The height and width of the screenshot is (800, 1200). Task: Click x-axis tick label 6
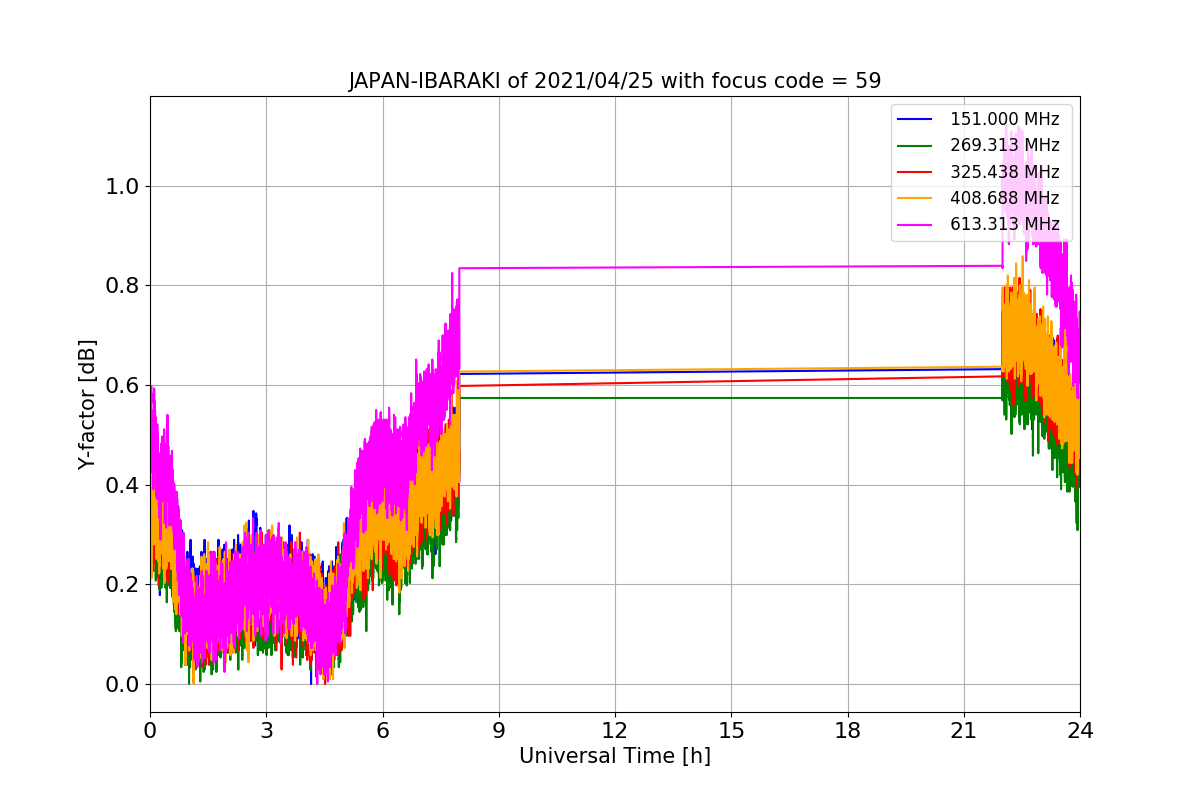point(382,730)
